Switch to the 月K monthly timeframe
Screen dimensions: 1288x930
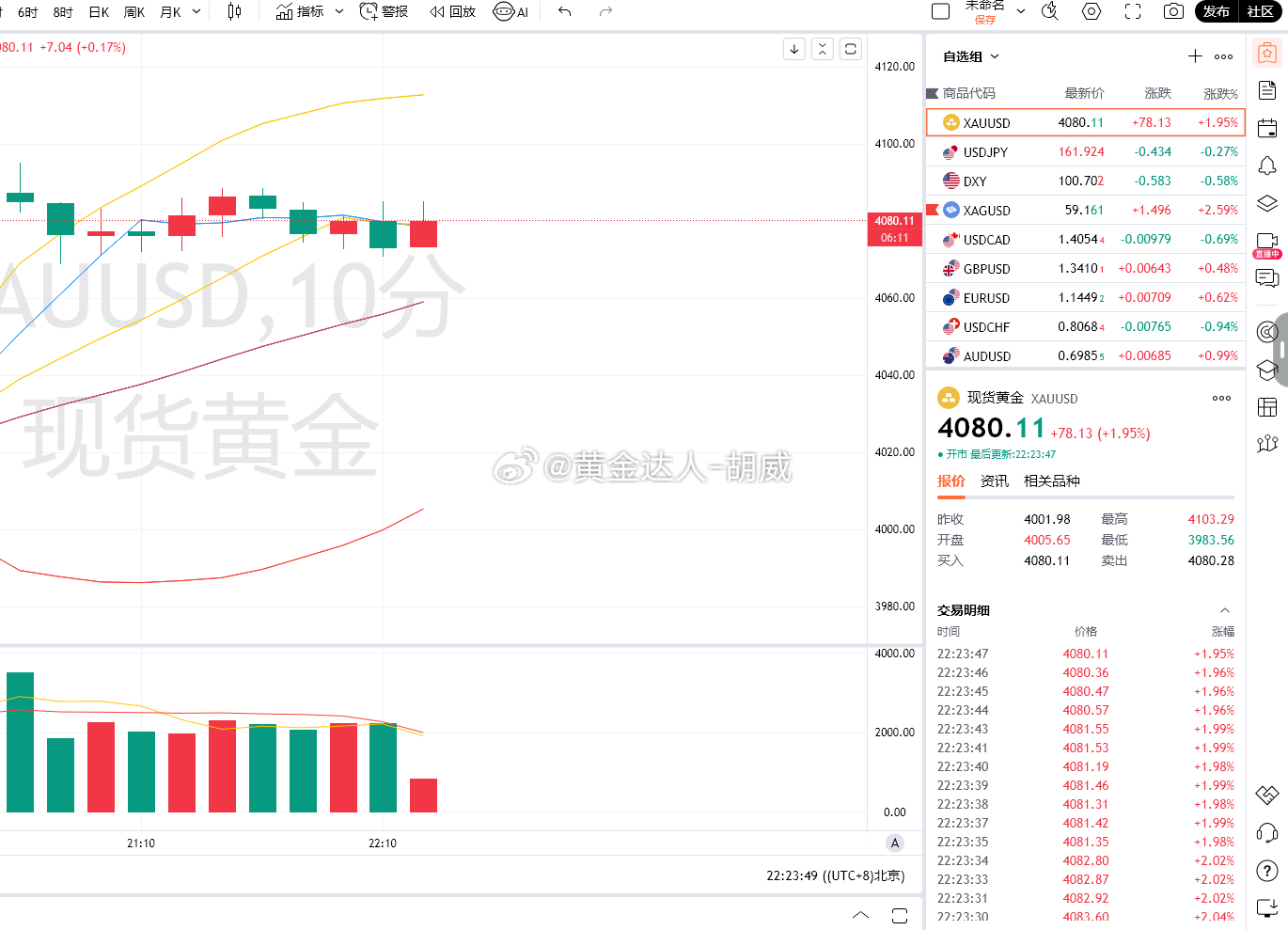click(x=170, y=12)
